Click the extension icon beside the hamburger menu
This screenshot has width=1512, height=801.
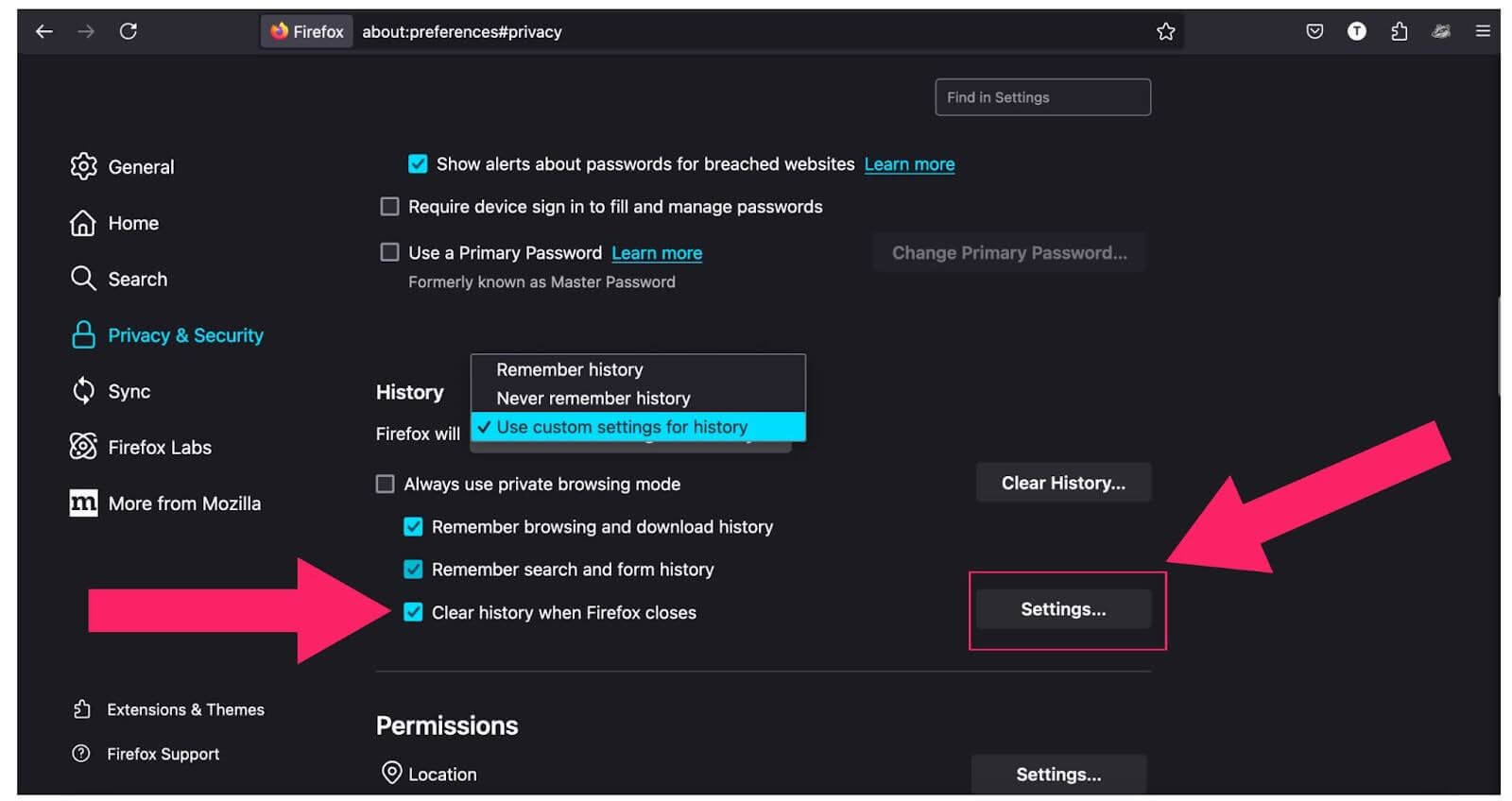coord(1441,31)
